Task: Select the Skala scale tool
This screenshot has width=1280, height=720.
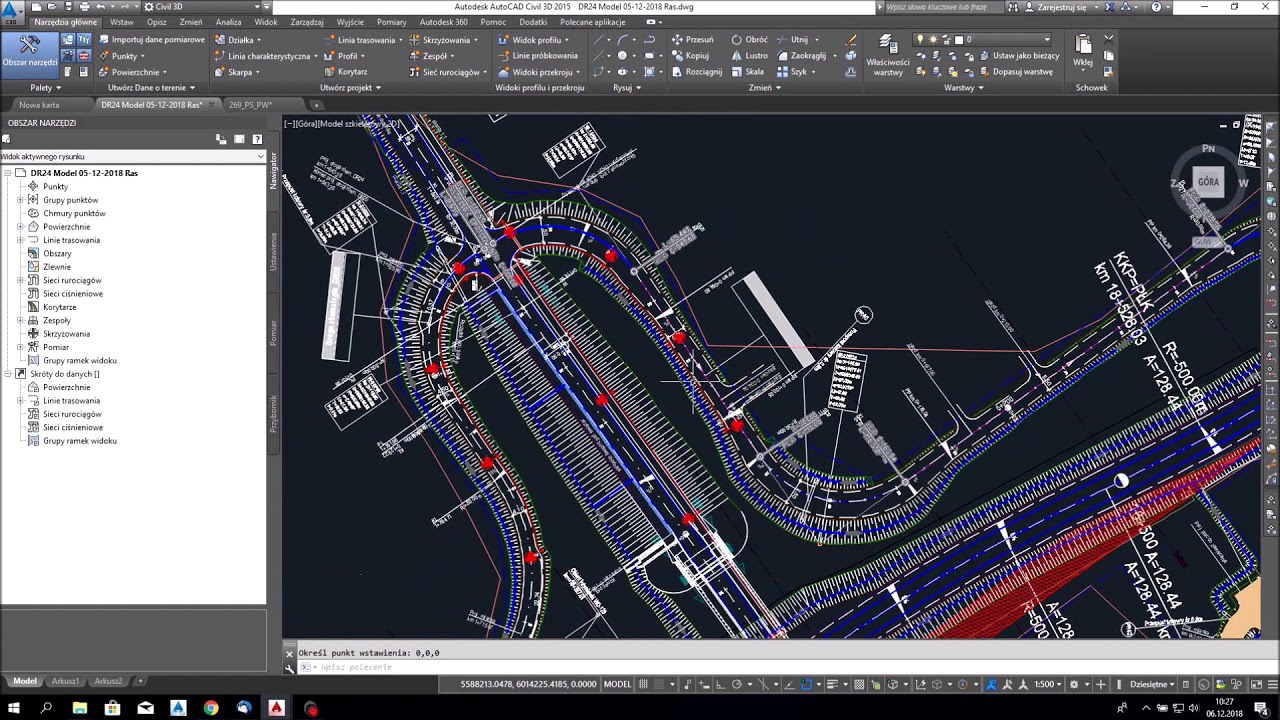Action: (x=748, y=72)
